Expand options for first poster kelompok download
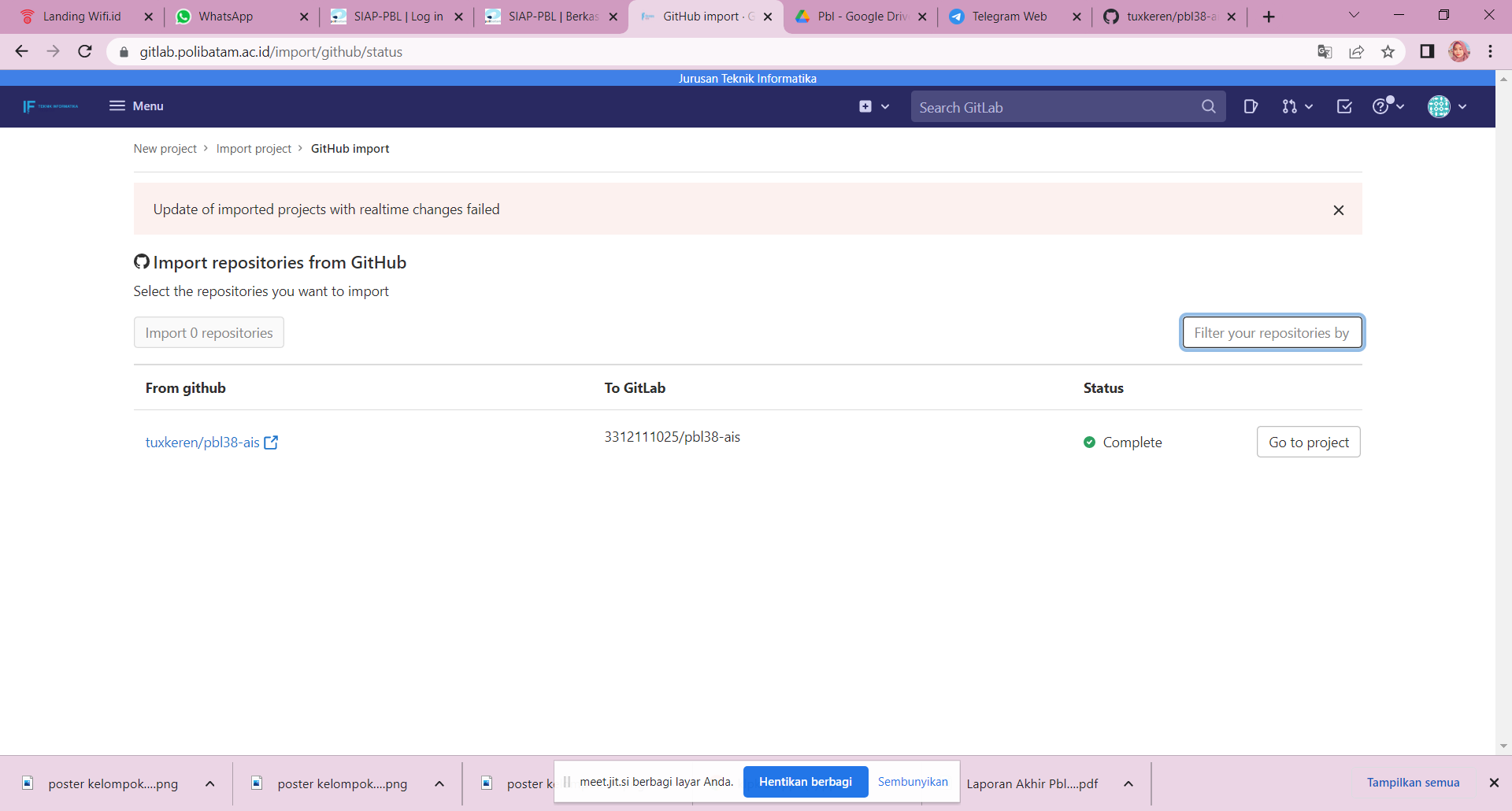This screenshot has height=811, width=1512. point(209,783)
